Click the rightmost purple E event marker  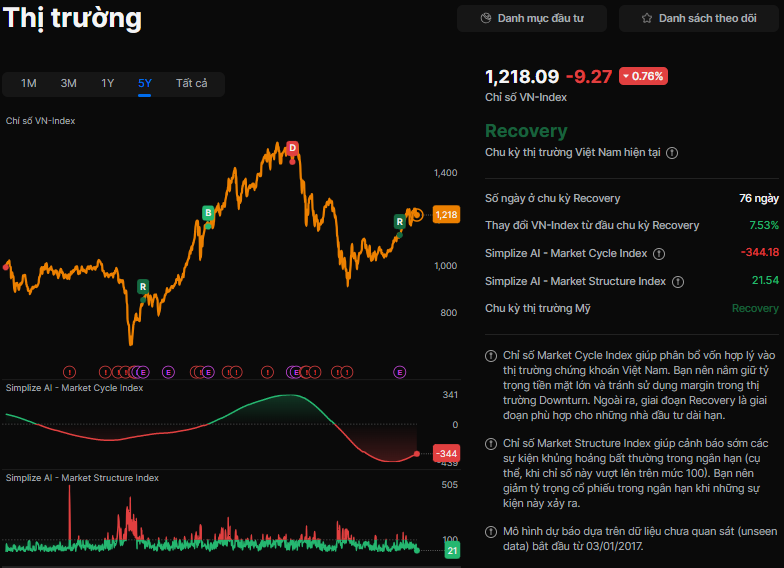[x=400, y=372]
